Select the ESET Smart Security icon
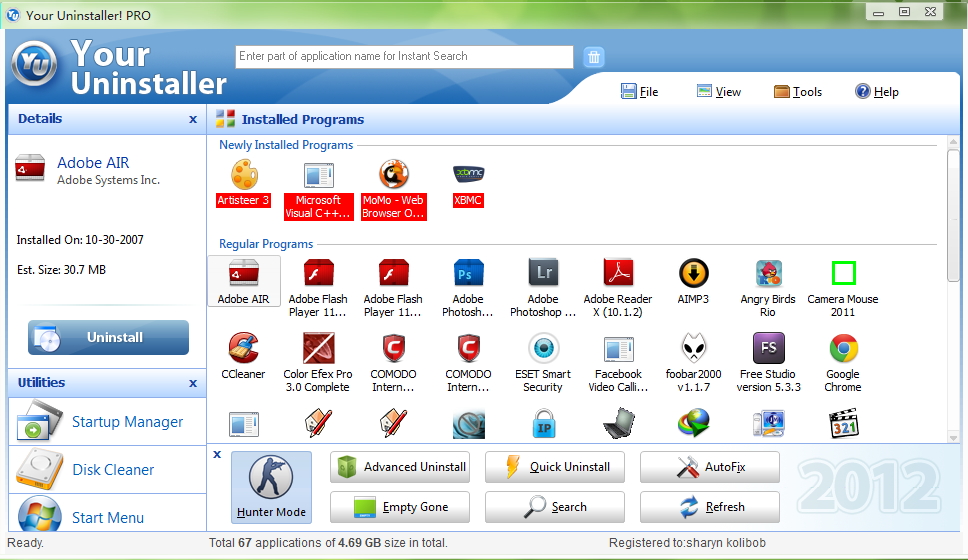968x560 pixels. (x=543, y=348)
